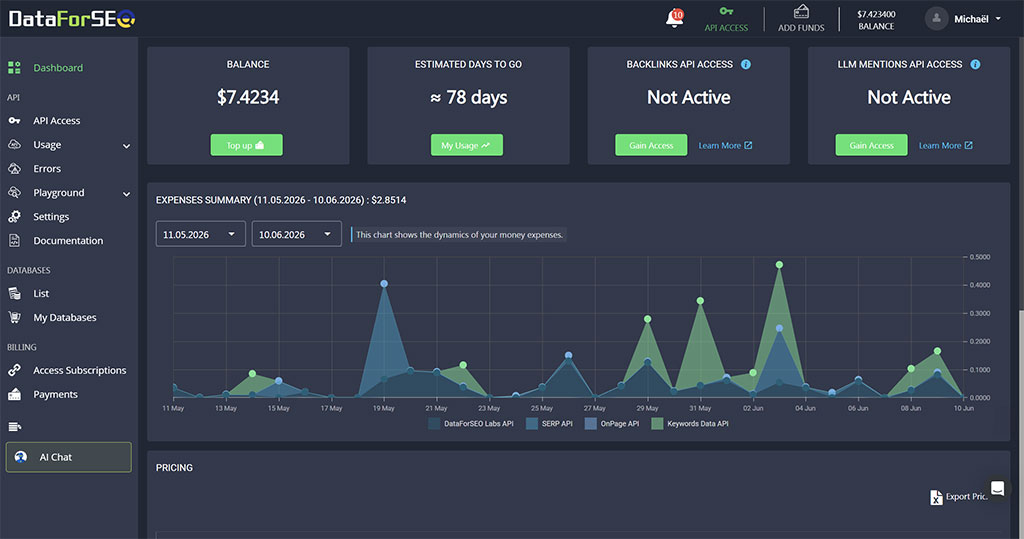Click the Playground icon in sidebar

click(x=14, y=193)
